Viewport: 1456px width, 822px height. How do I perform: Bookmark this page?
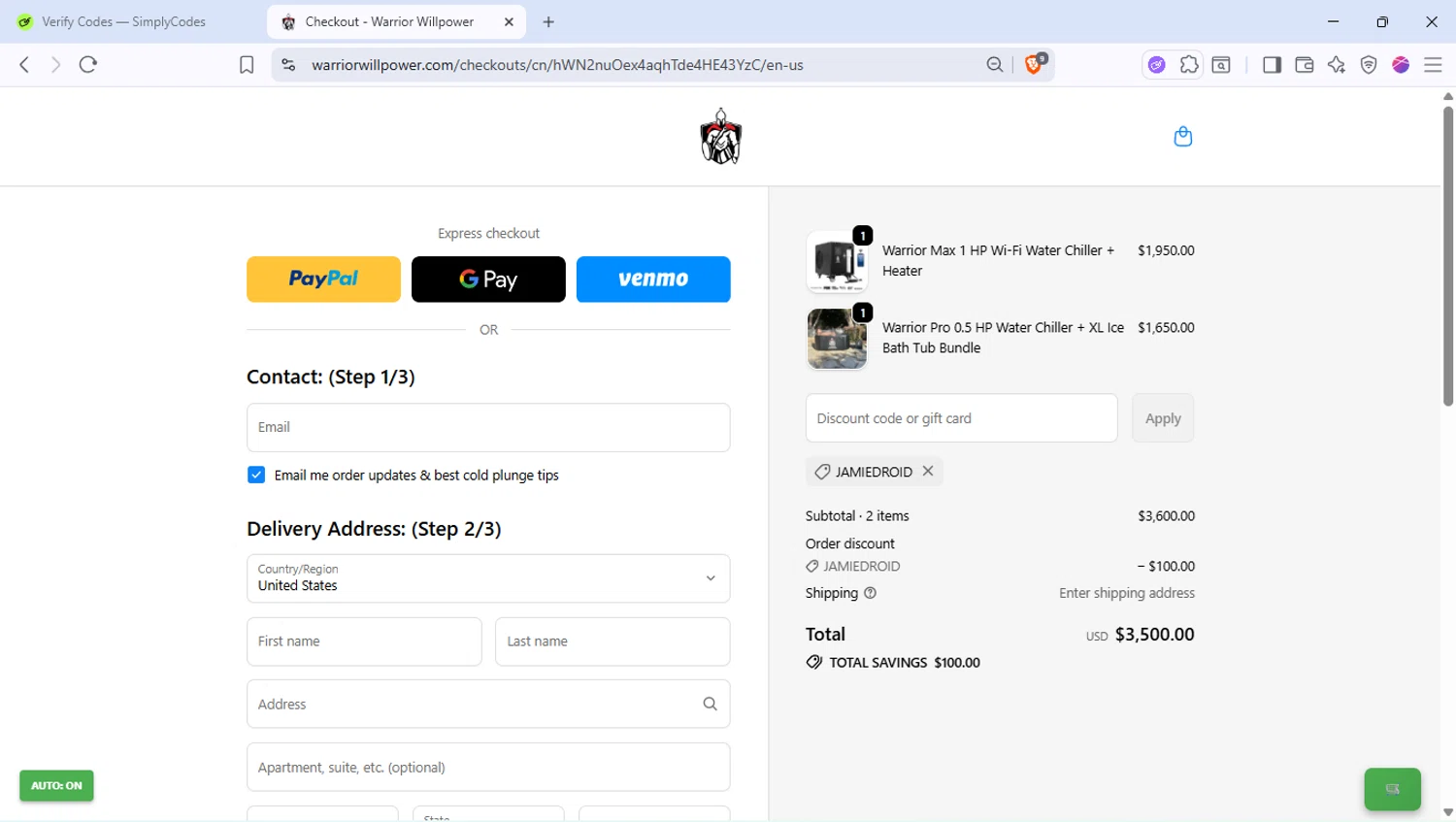click(x=247, y=65)
